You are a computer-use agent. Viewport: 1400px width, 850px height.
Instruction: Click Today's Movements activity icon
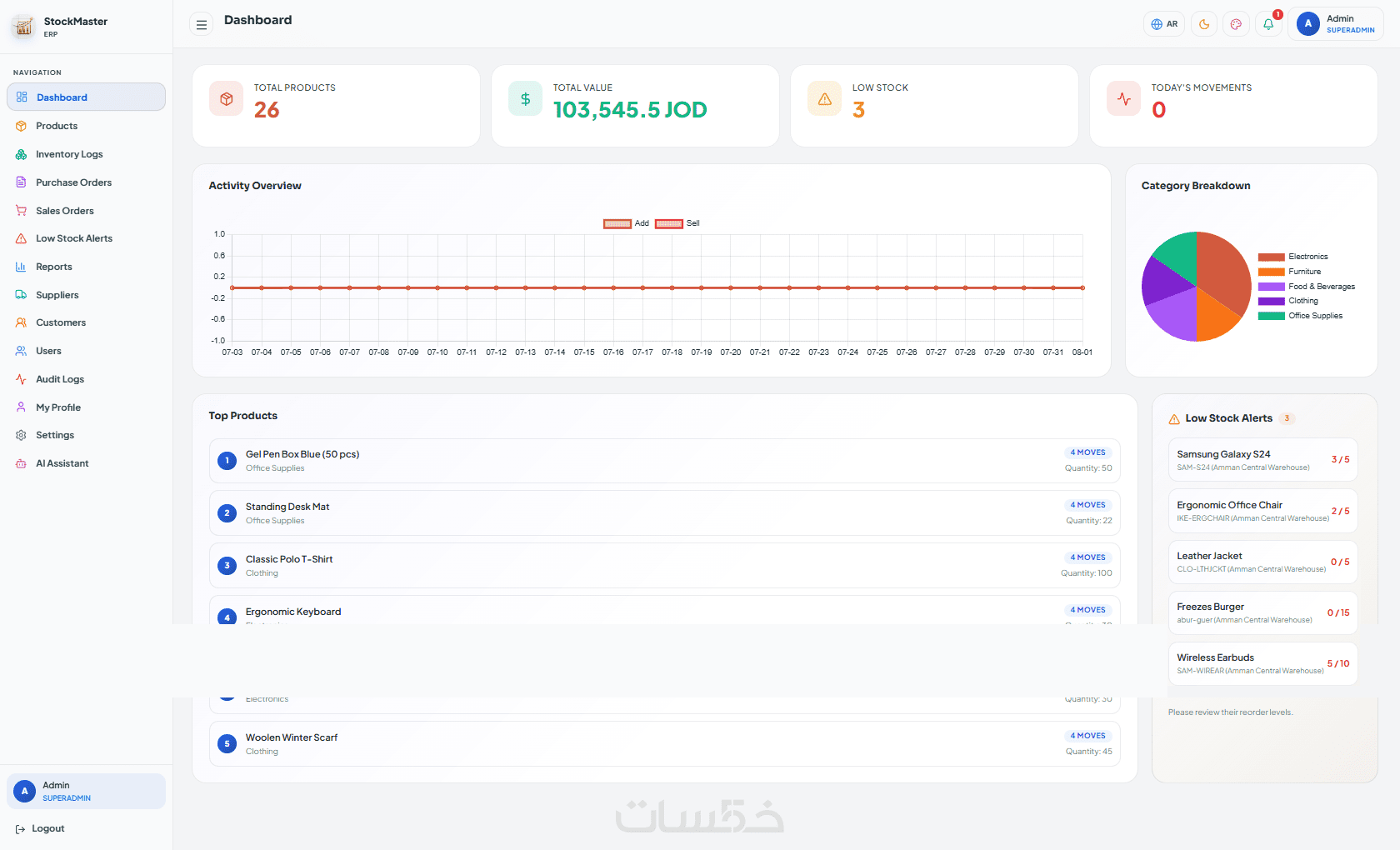tap(1123, 98)
